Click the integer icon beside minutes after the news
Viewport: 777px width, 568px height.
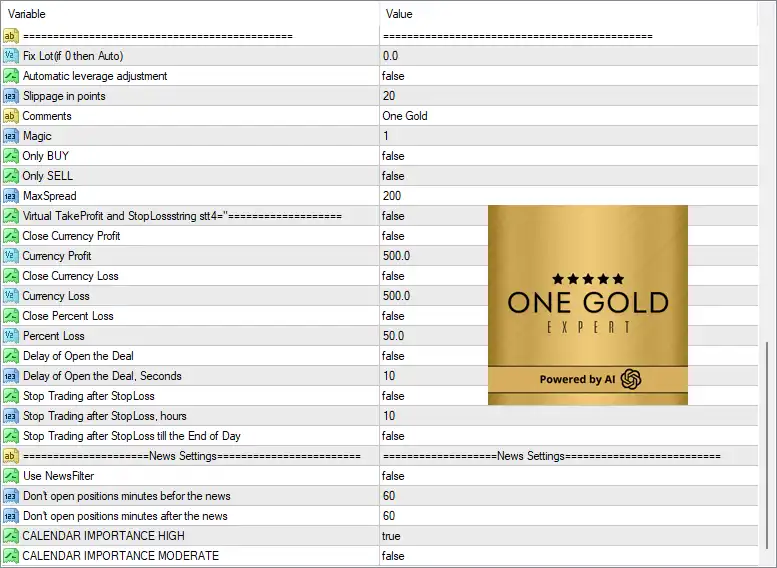click(10, 516)
